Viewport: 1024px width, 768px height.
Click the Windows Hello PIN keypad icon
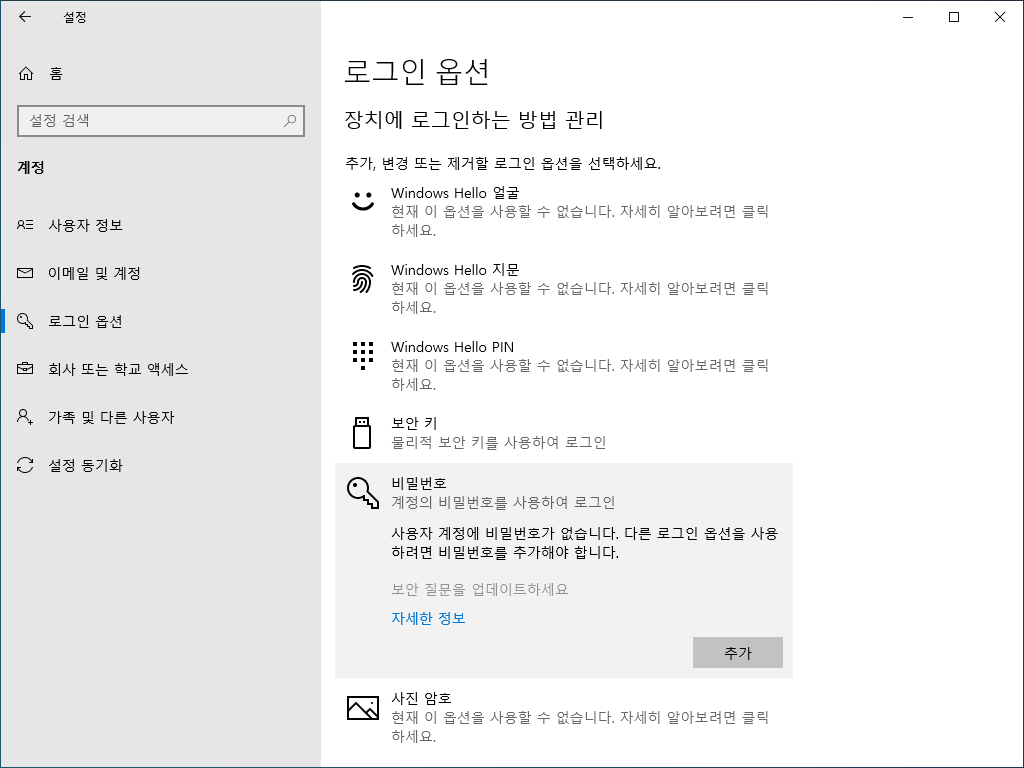362,356
